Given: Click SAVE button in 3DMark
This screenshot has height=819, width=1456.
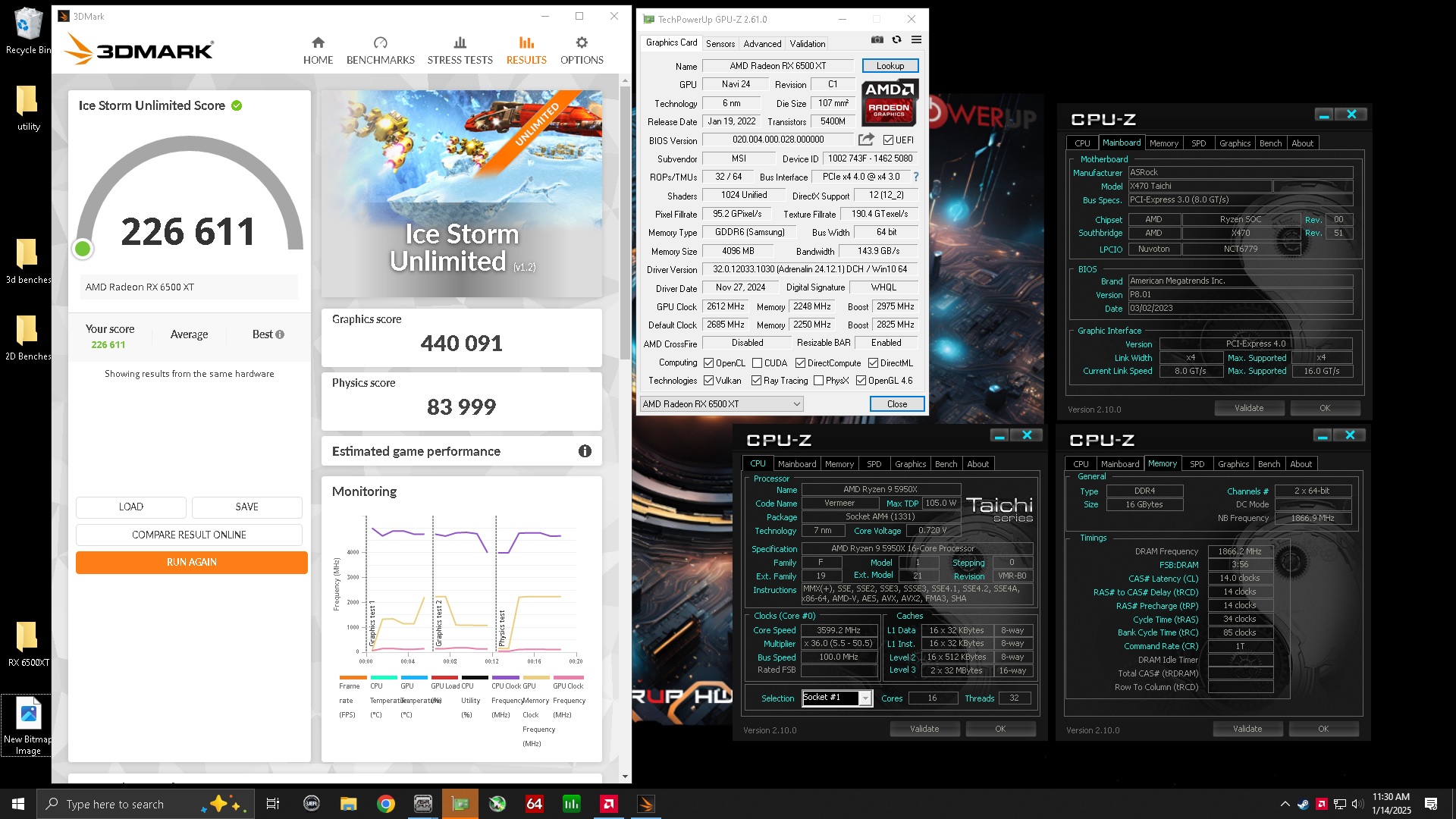Looking at the screenshot, I should (246, 507).
